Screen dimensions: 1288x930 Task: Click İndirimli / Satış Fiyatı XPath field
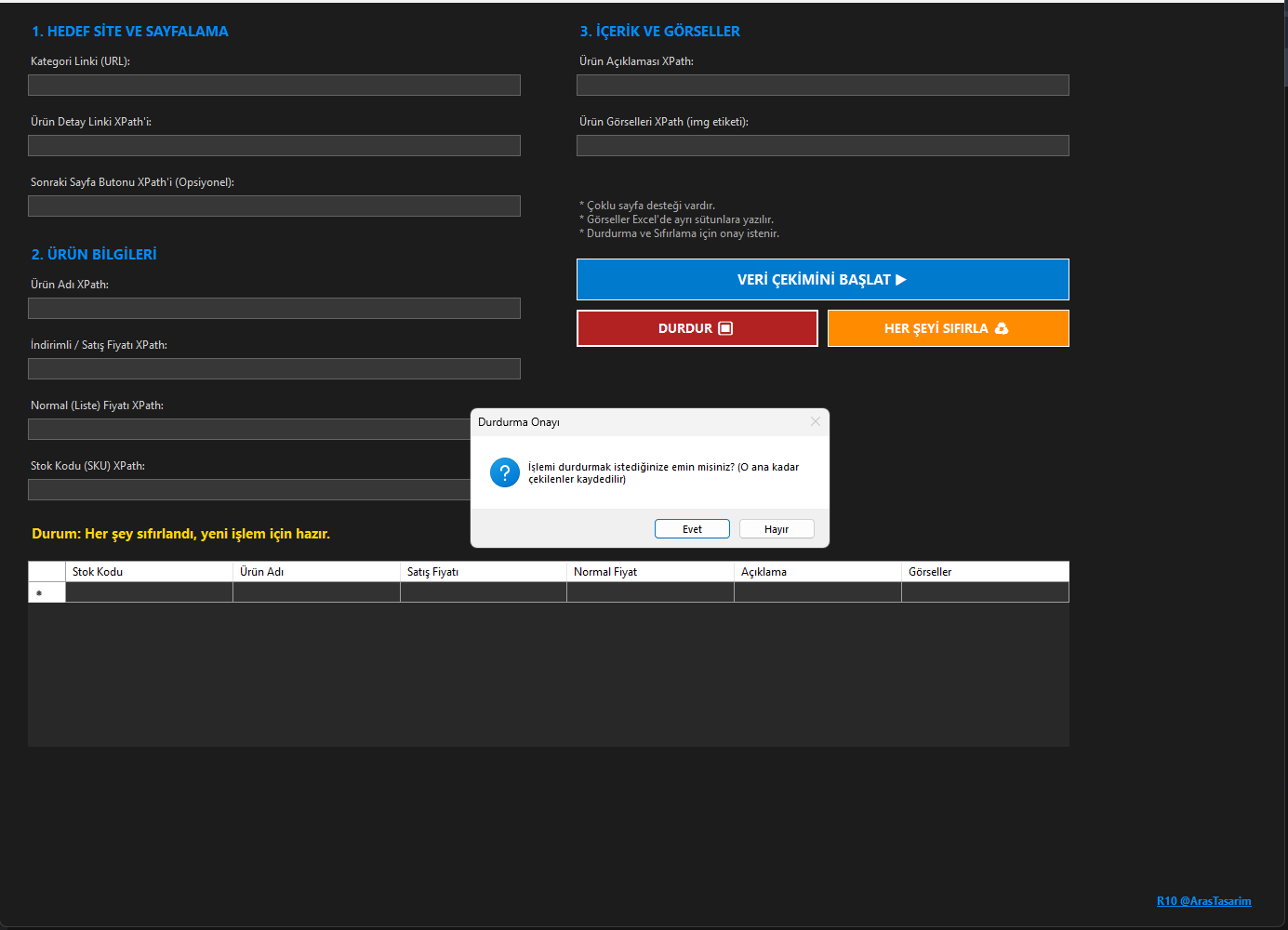pyautogui.click(x=274, y=369)
